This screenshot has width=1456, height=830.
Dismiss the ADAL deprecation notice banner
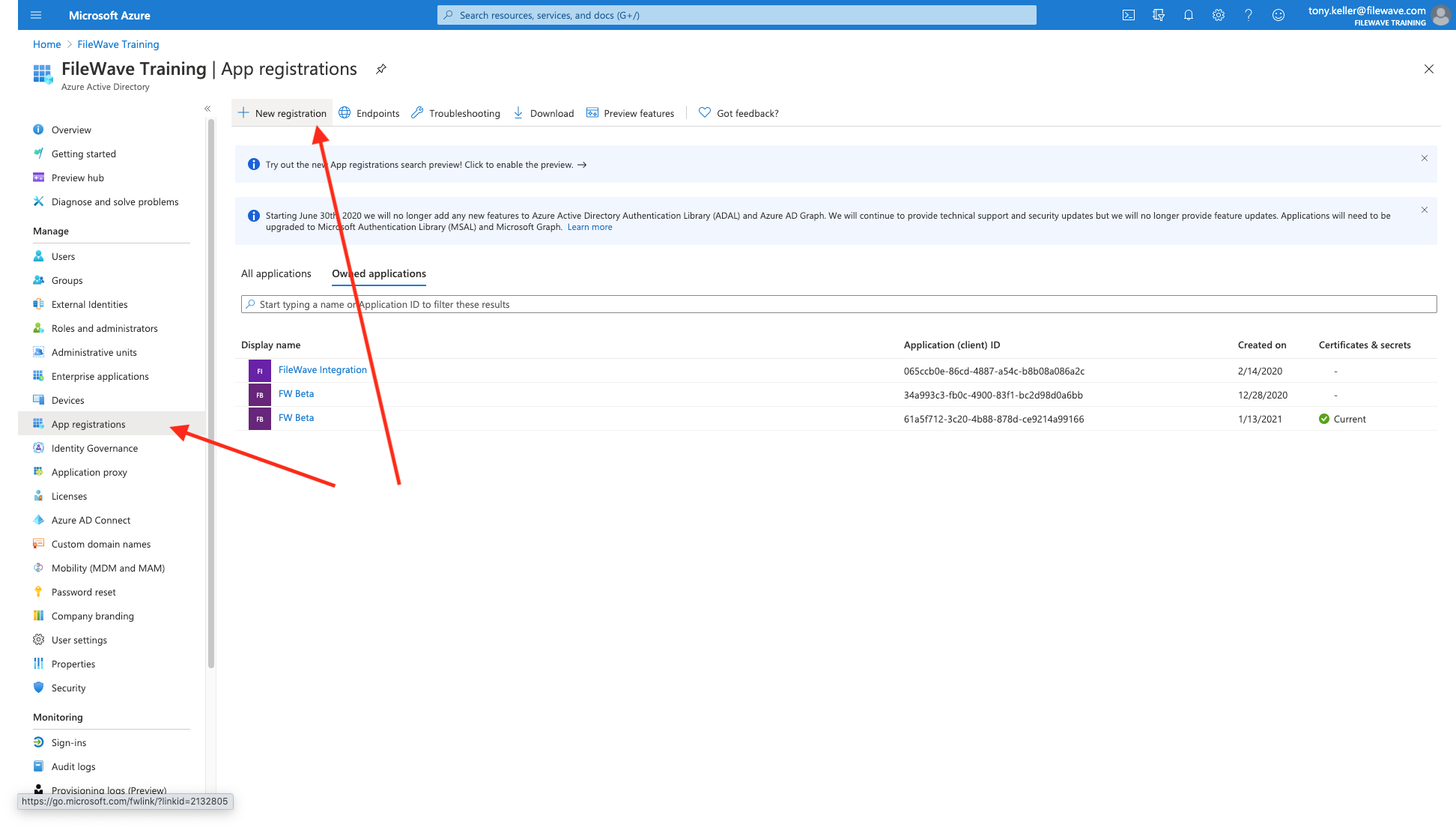[x=1425, y=210]
